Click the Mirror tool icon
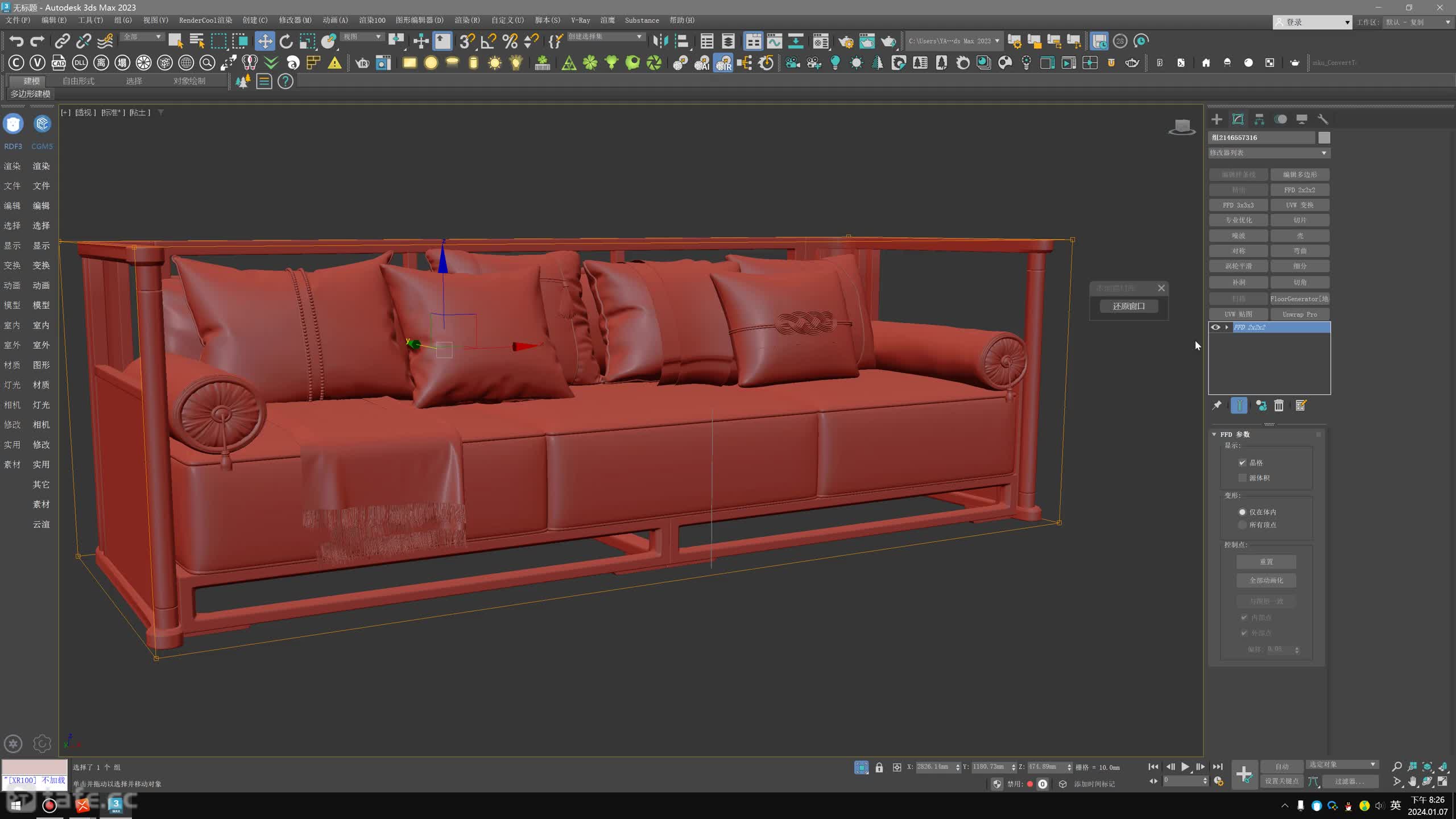The height and width of the screenshot is (819, 1456). pyautogui.click(x=660, y=41)
